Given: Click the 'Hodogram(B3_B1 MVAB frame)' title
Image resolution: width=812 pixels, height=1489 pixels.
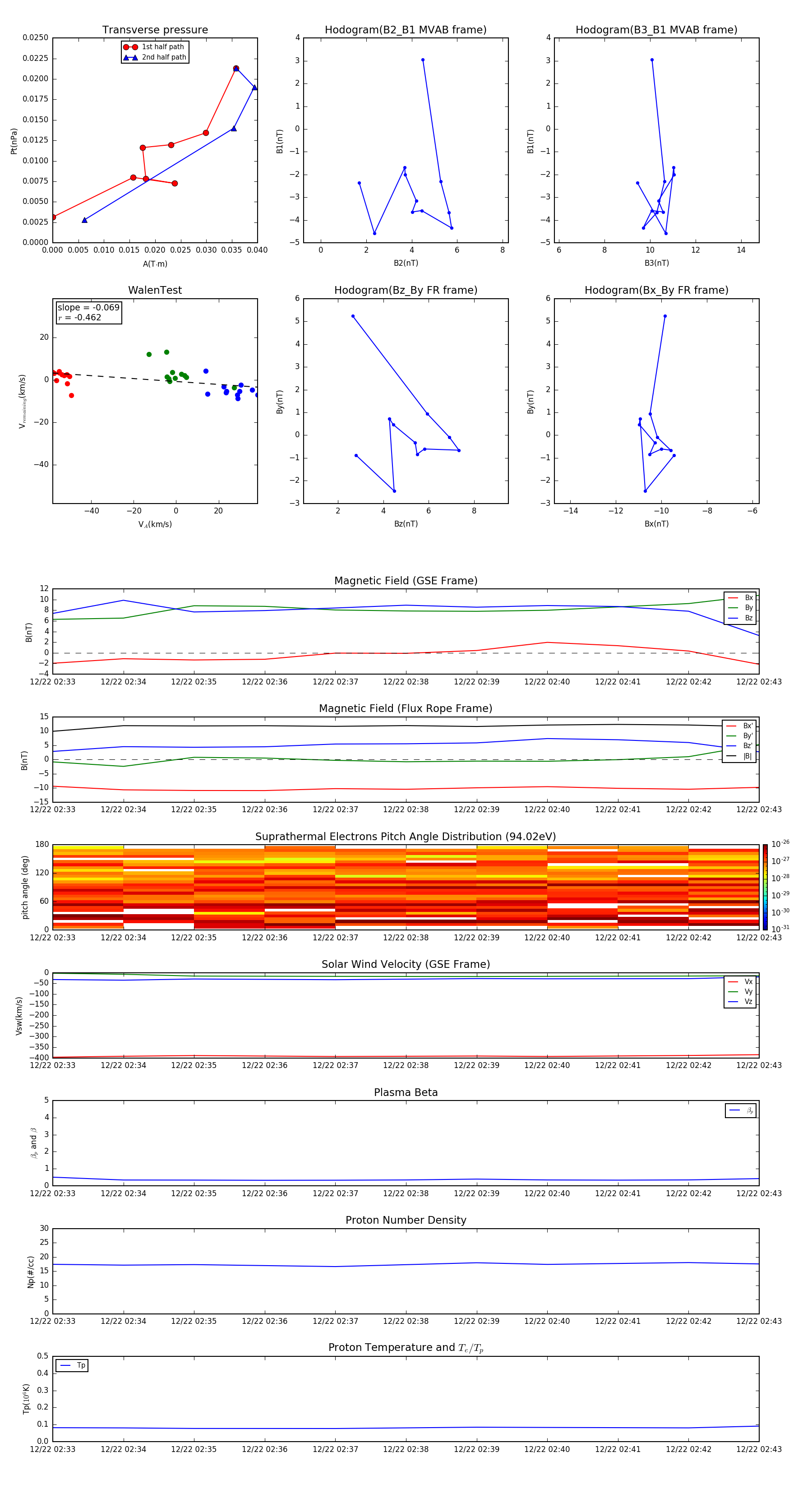Looking at the screenshot, I should point(656,30).
